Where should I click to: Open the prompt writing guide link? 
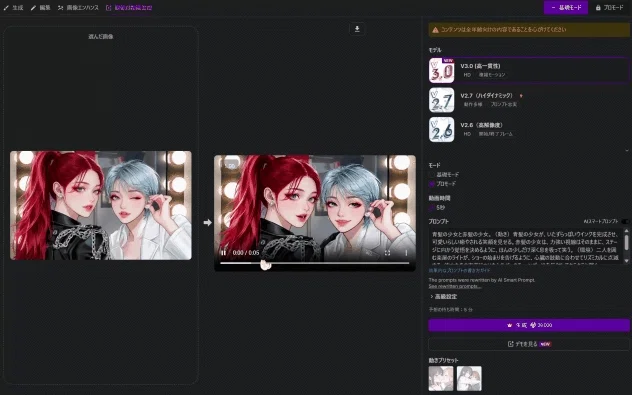[459, 270]
